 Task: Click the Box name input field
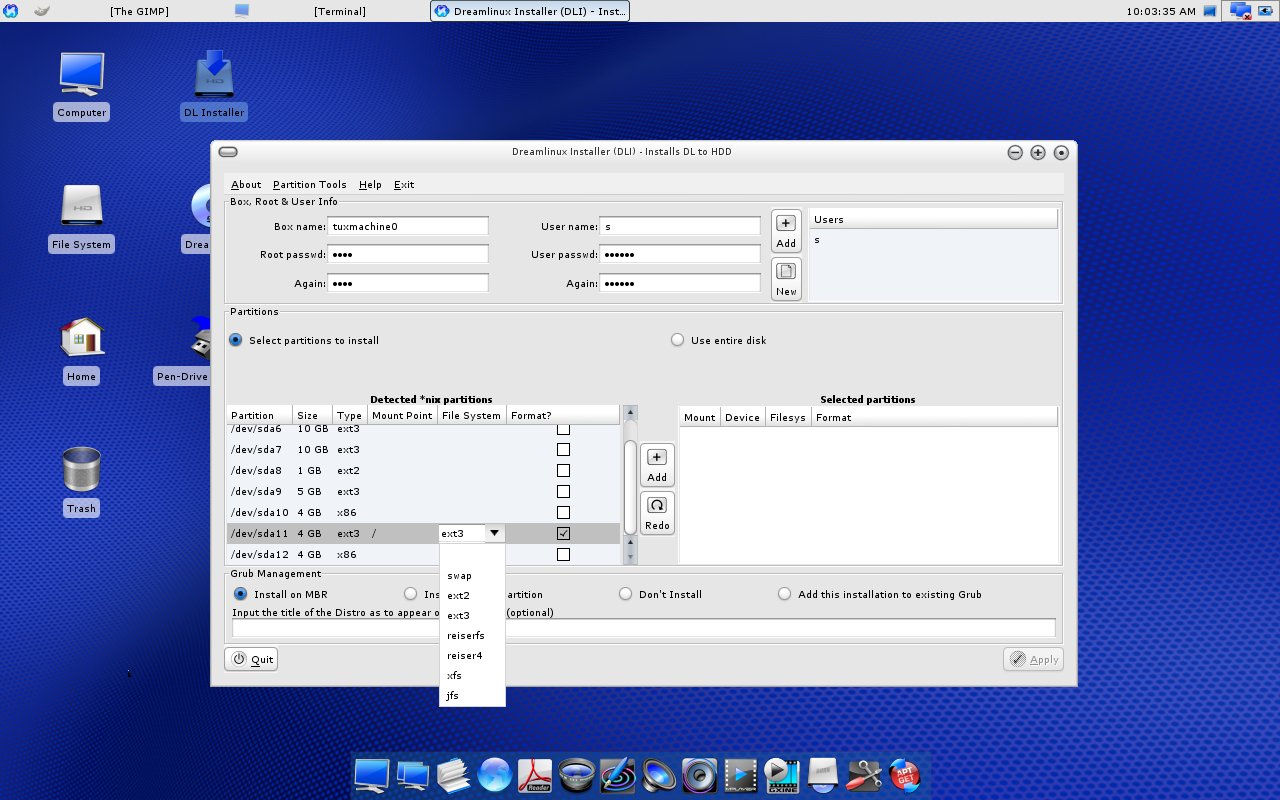coord(409,226)
